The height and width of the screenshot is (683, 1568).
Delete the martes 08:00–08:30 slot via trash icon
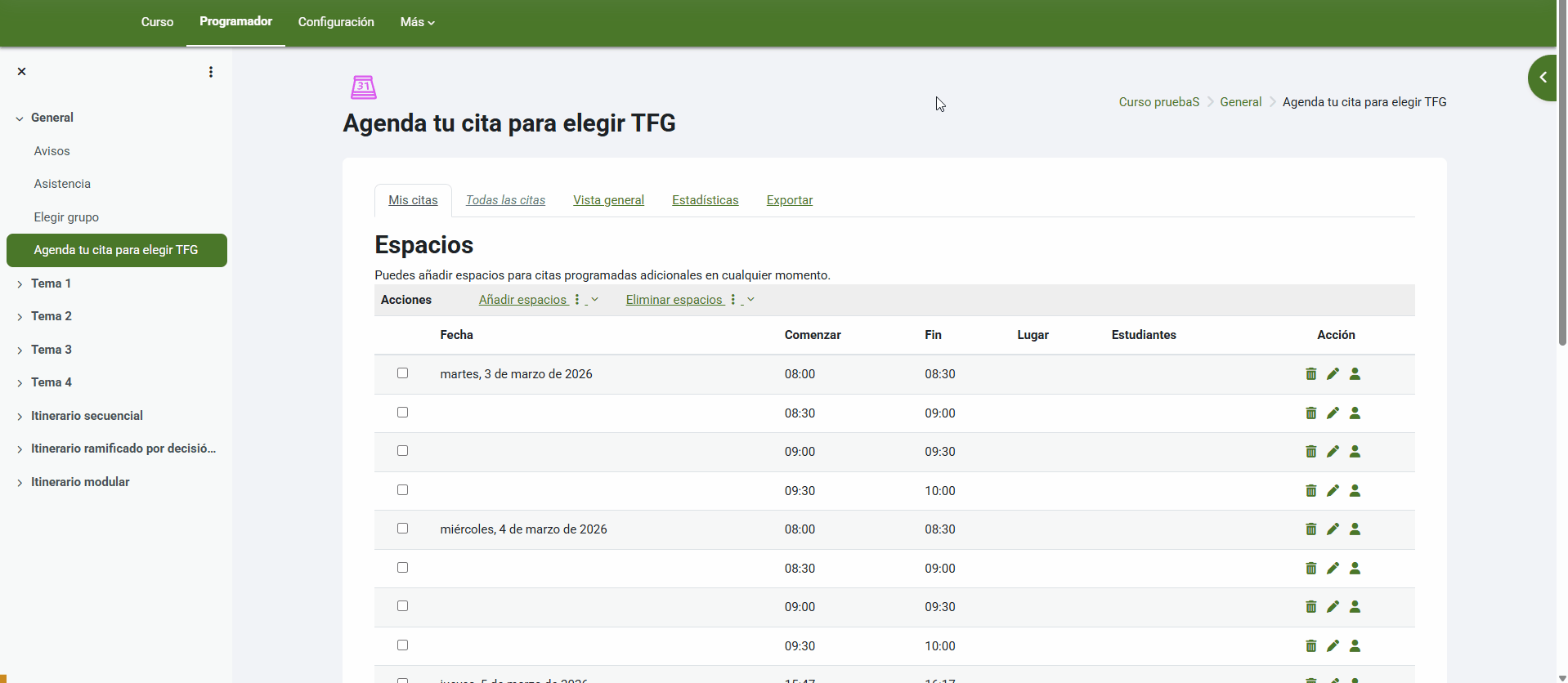(1310, 374)
